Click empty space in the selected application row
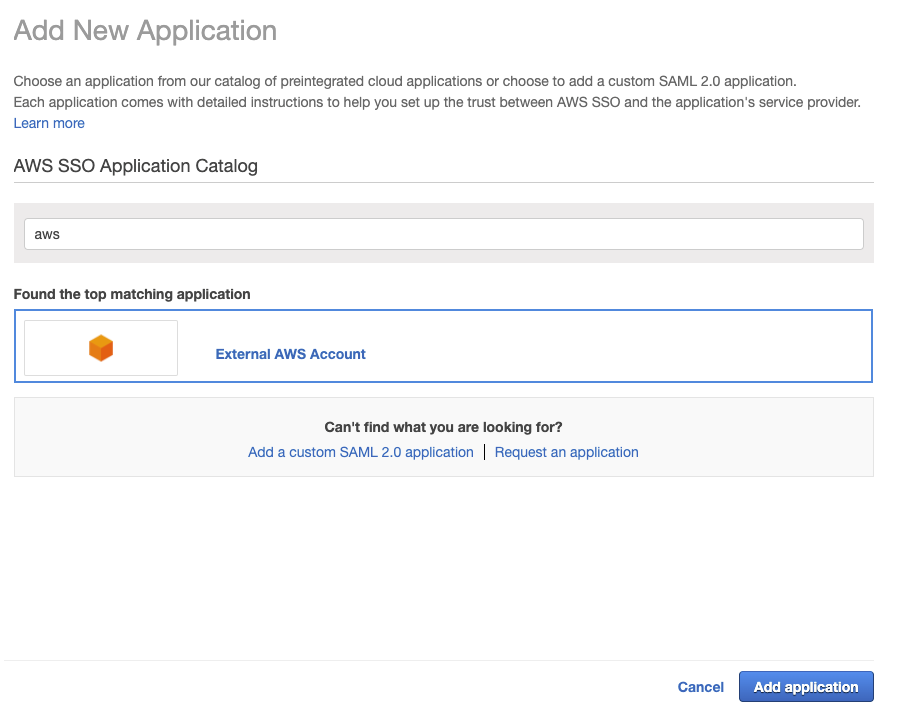898x713 pixels. tap(620, 346)
